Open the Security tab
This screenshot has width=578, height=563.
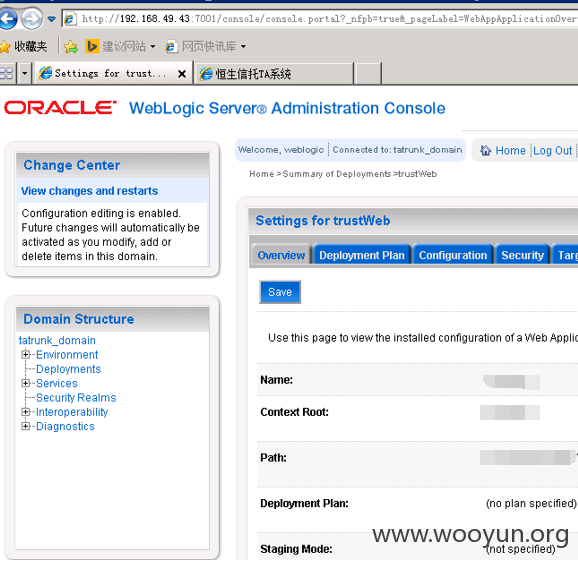tap(522, 255)
